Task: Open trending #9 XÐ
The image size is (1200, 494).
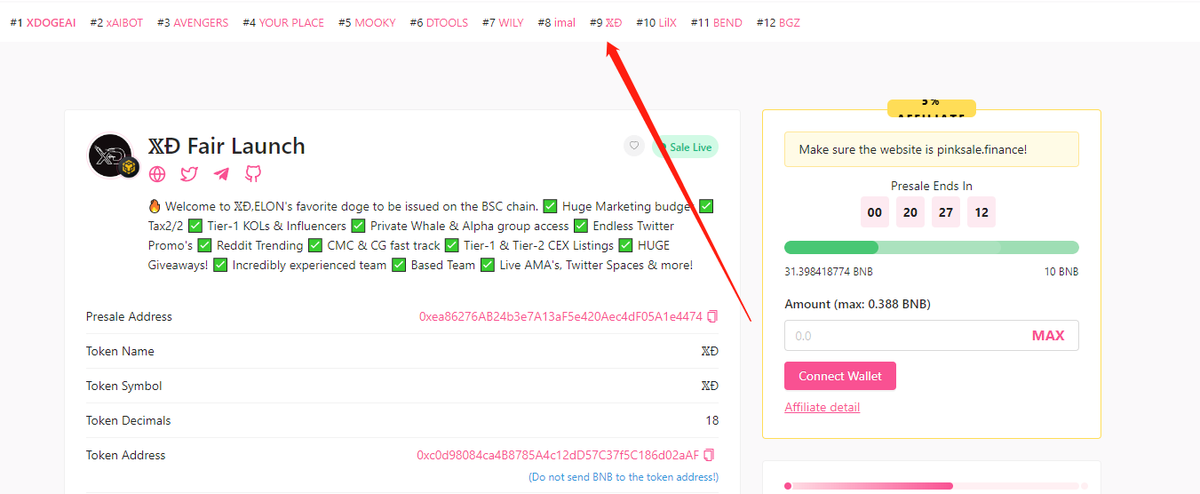Action: point(606,23)
